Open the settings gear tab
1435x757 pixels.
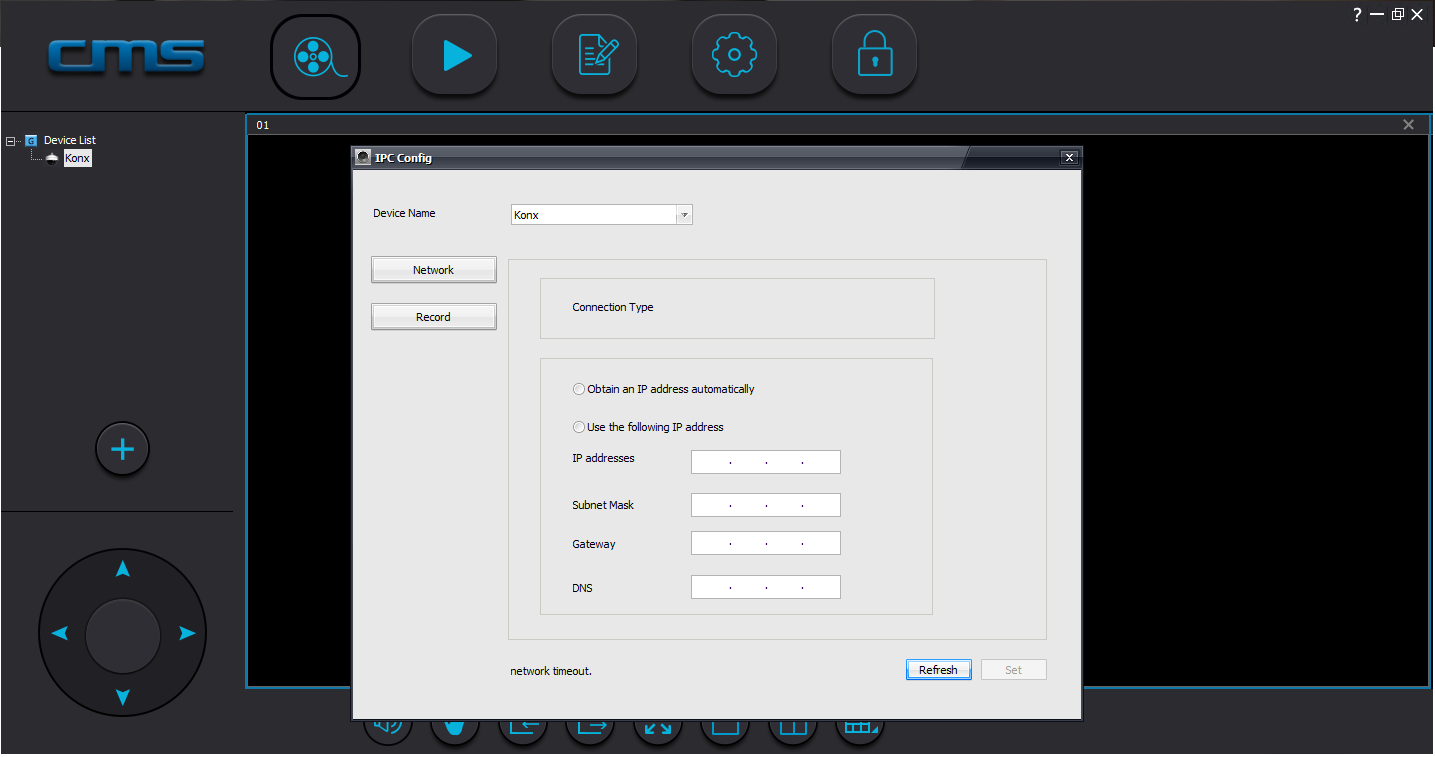click(734, 56)
